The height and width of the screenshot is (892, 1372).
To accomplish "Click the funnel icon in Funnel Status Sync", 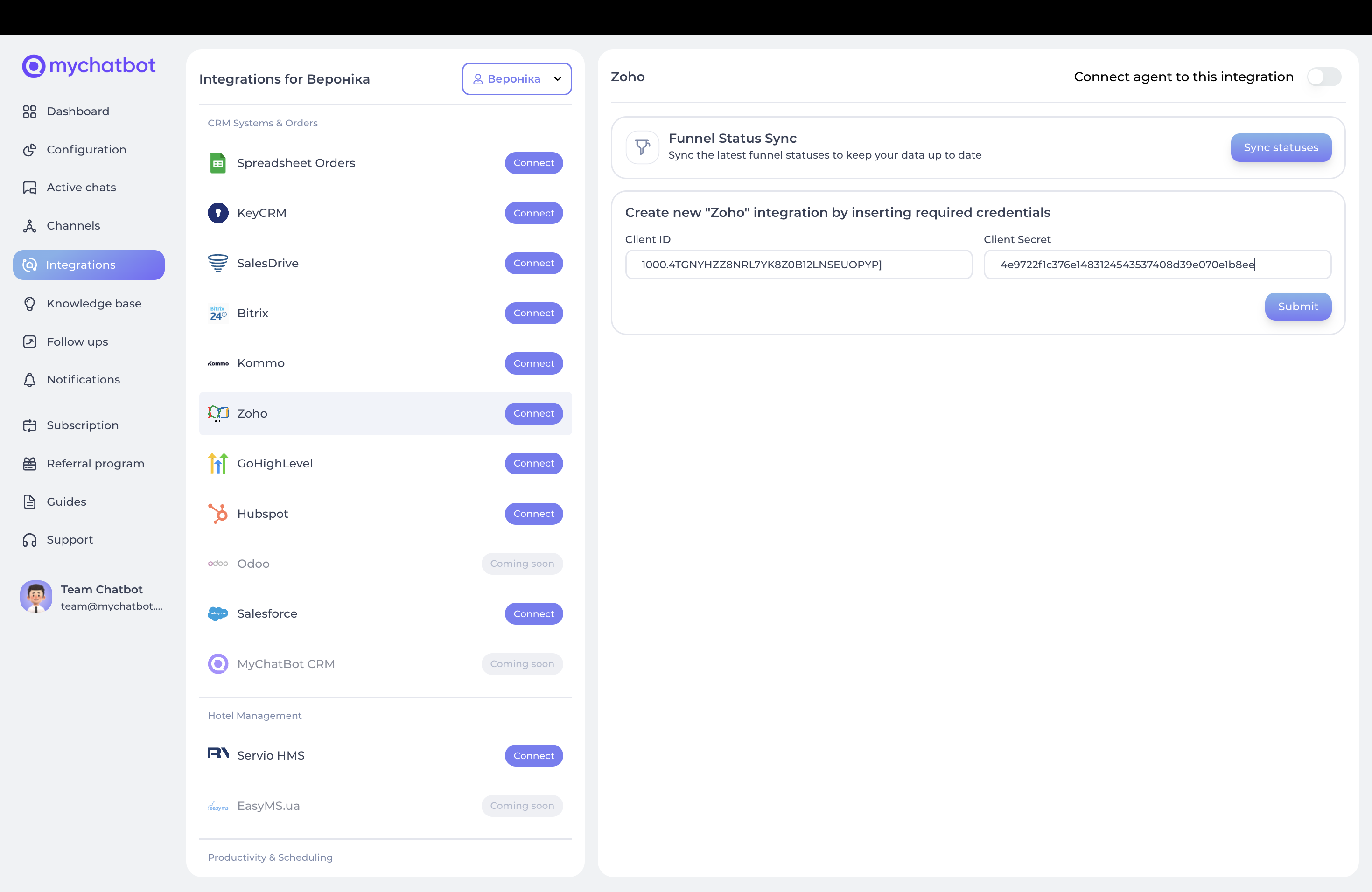I will click(642, 147).
